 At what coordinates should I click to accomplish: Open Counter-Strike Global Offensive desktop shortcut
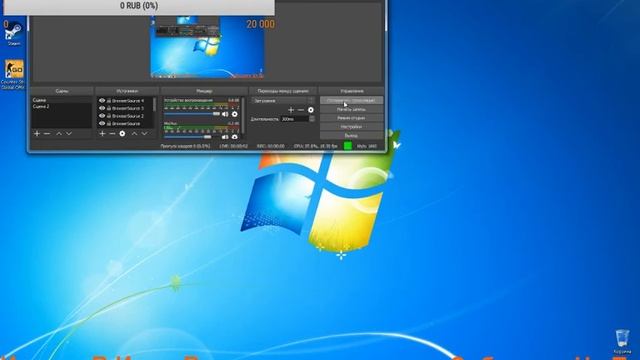coord(14,75)
